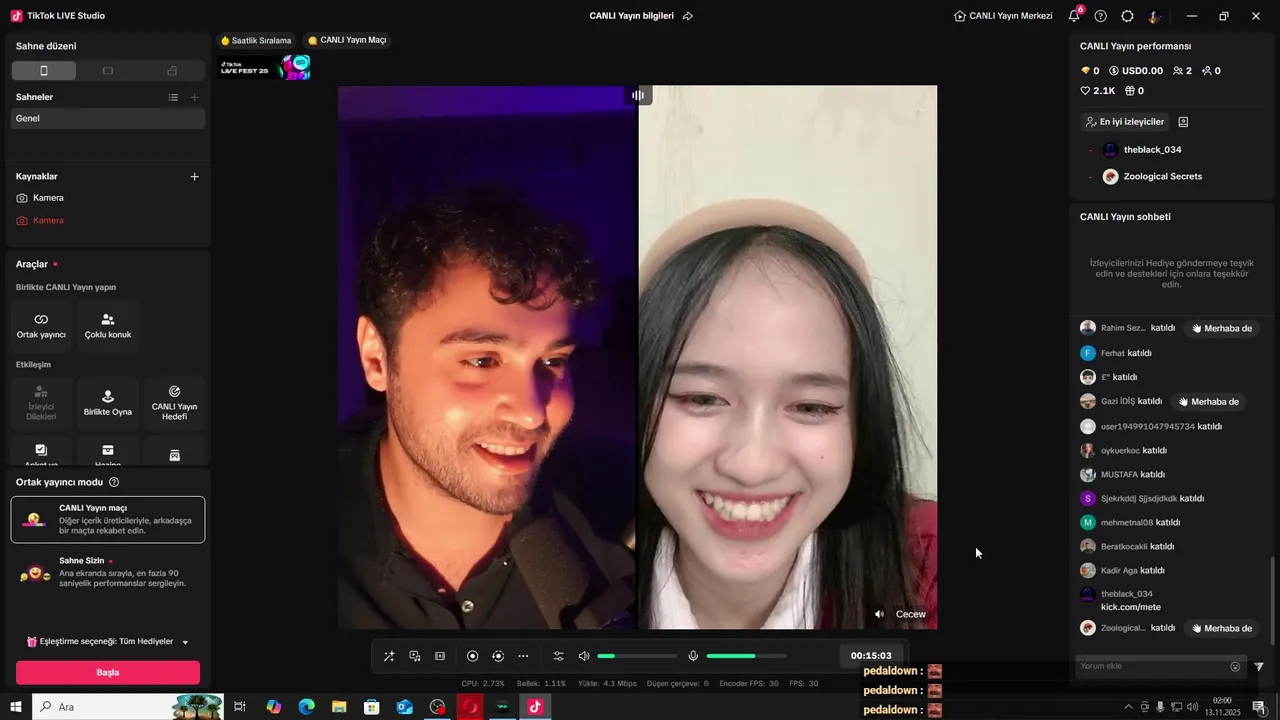This screenshot has width=1280, height=720.
Task: Open File Explorer from the taskbar
Action: (339, 707)
